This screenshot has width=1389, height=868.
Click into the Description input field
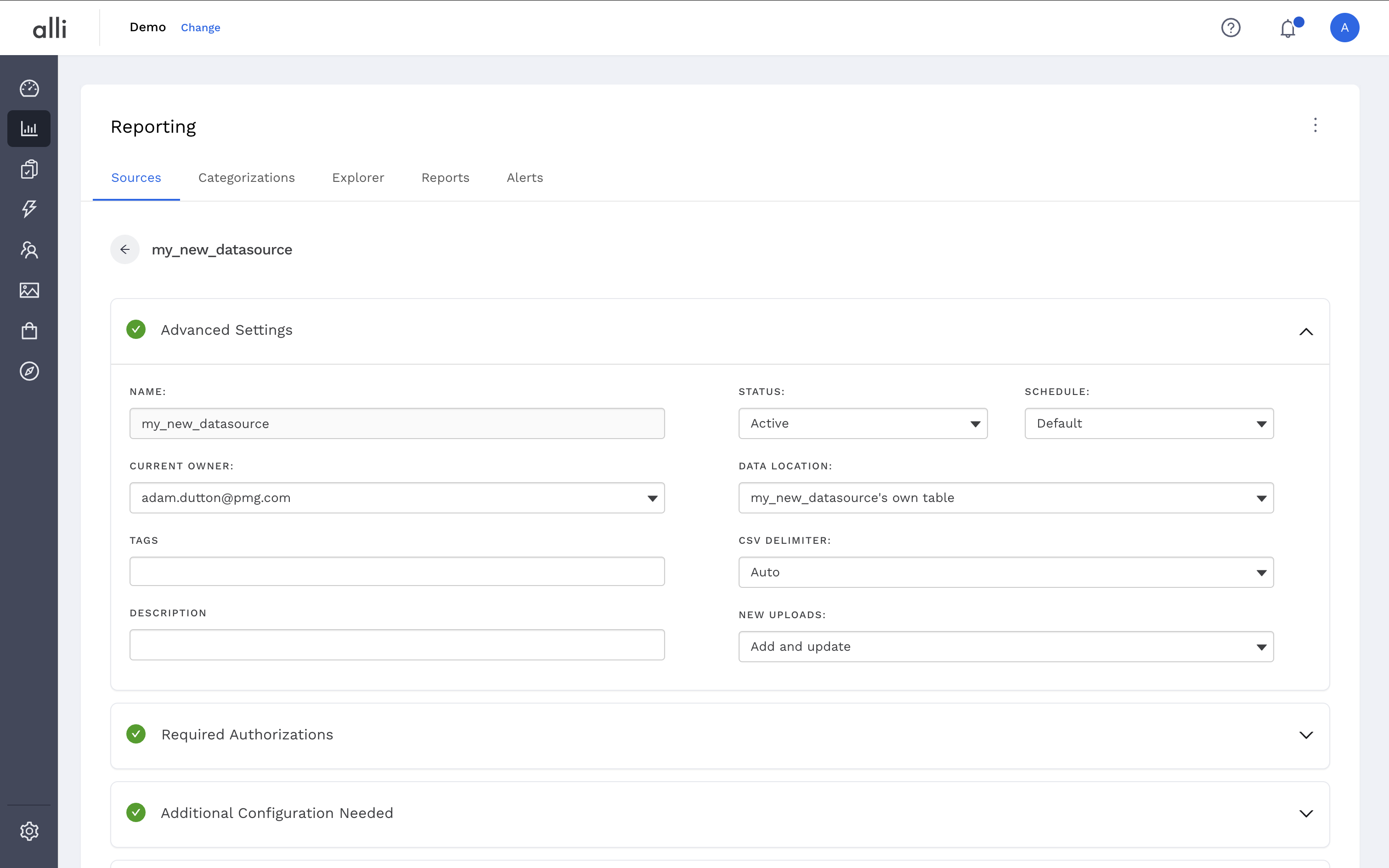click(x=396, y=645)
